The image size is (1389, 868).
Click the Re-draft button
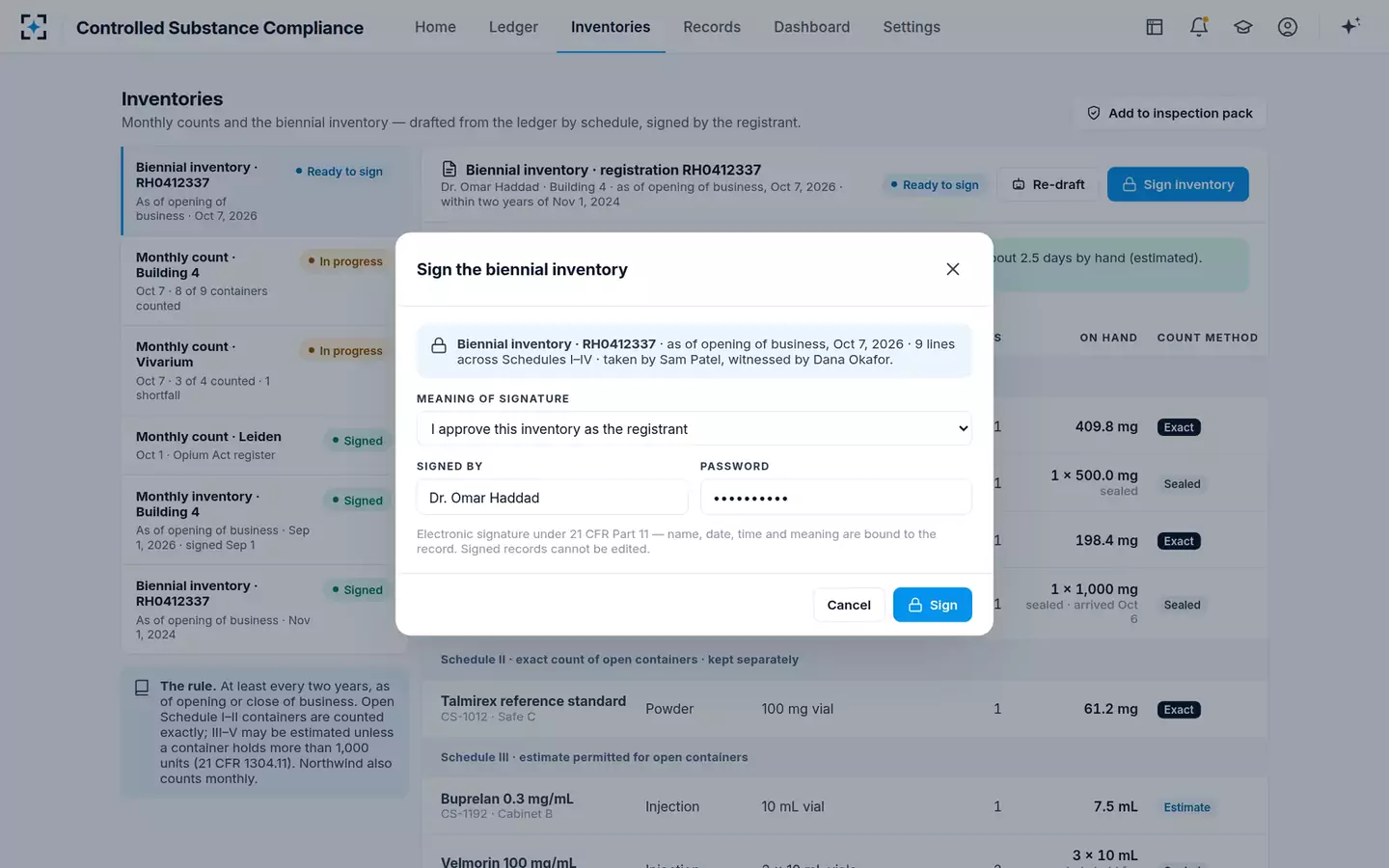click(x=1049, y=184)
